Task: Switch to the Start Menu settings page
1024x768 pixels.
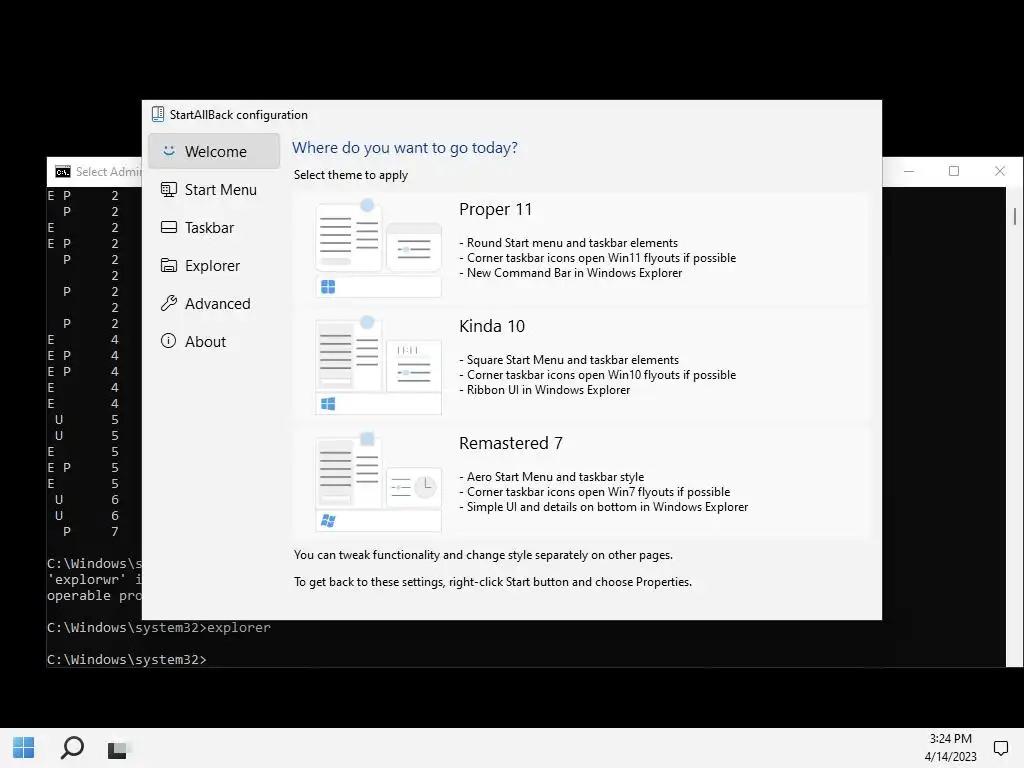Action: pyautogui.click(x=214, y=189)
